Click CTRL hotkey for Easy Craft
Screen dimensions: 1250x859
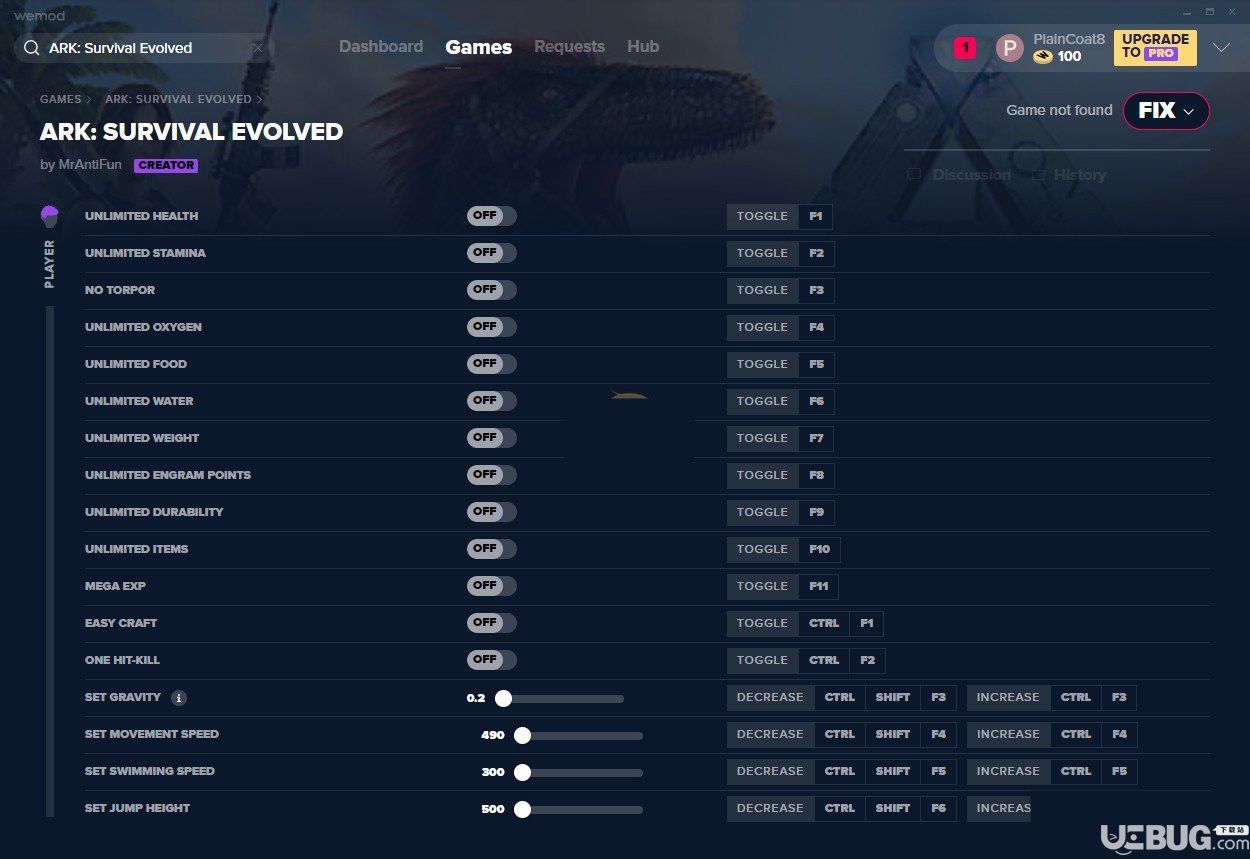click(824, 623)
